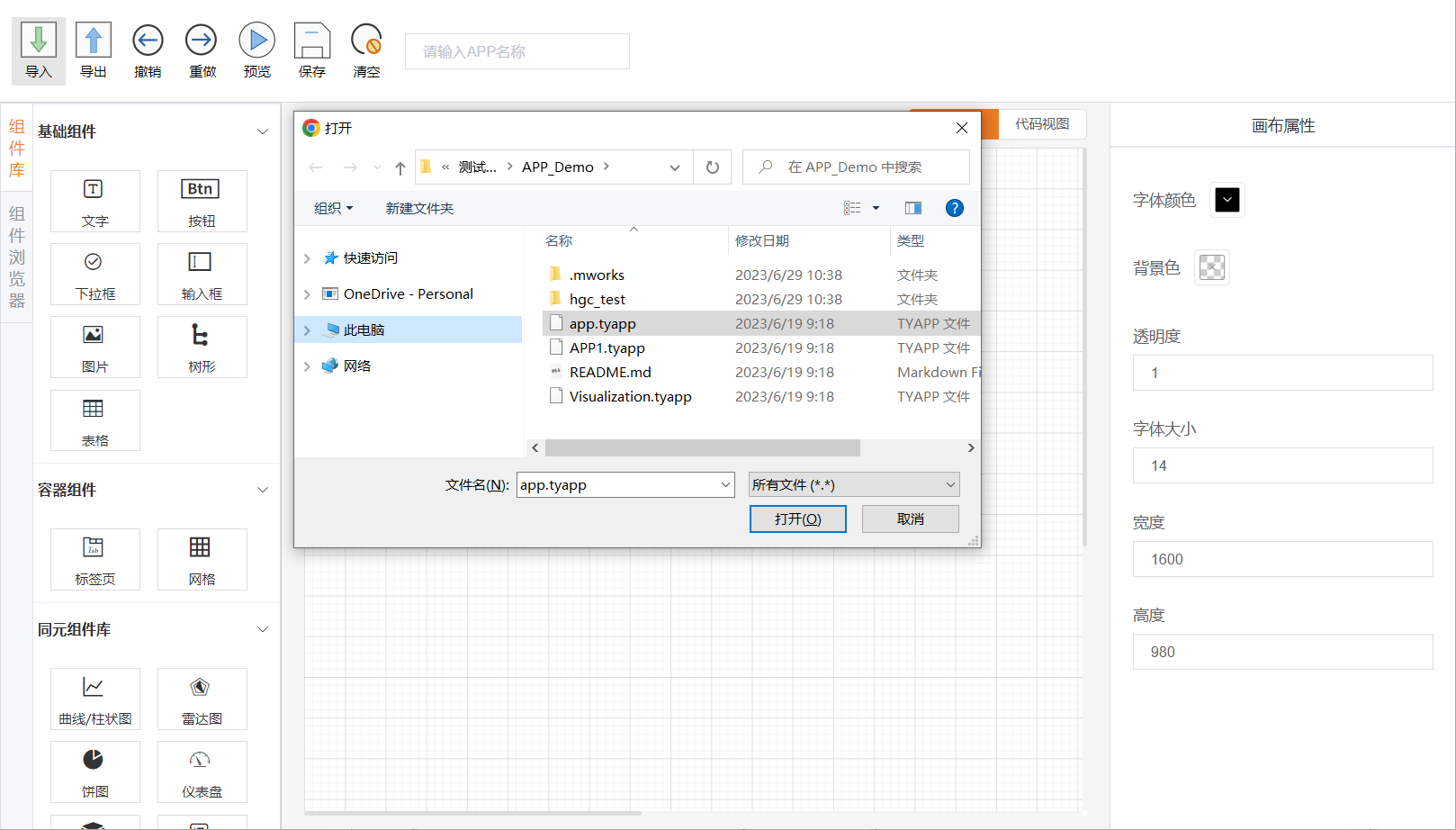The width and height of the screenshot is (1456, 830).
Task: Select the 表格 table component
Action: [x=95, y=420]
